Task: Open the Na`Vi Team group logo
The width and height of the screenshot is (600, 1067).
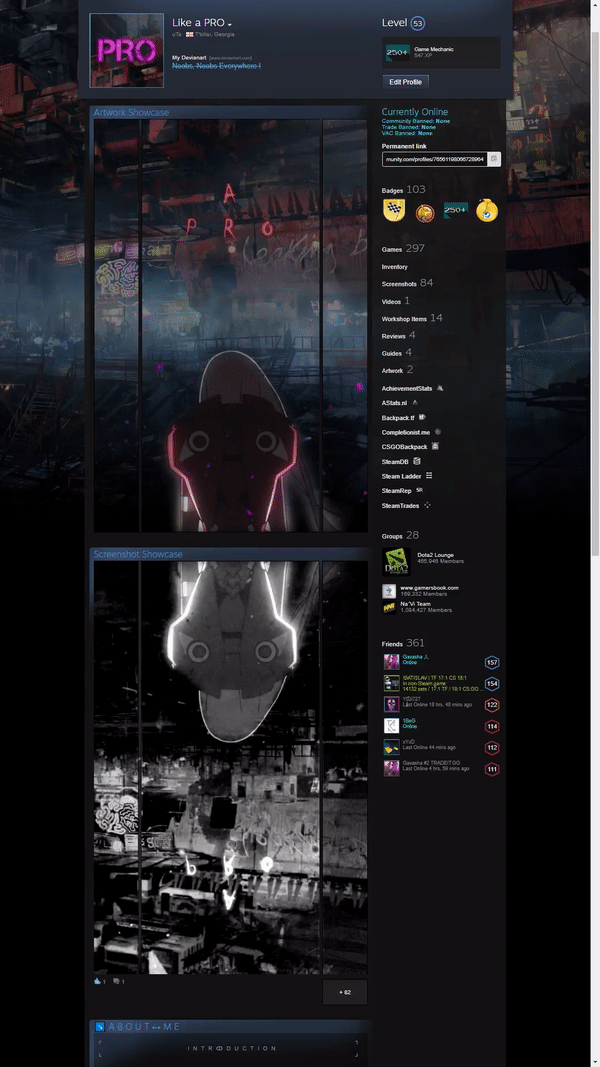Action: (388, 607)
